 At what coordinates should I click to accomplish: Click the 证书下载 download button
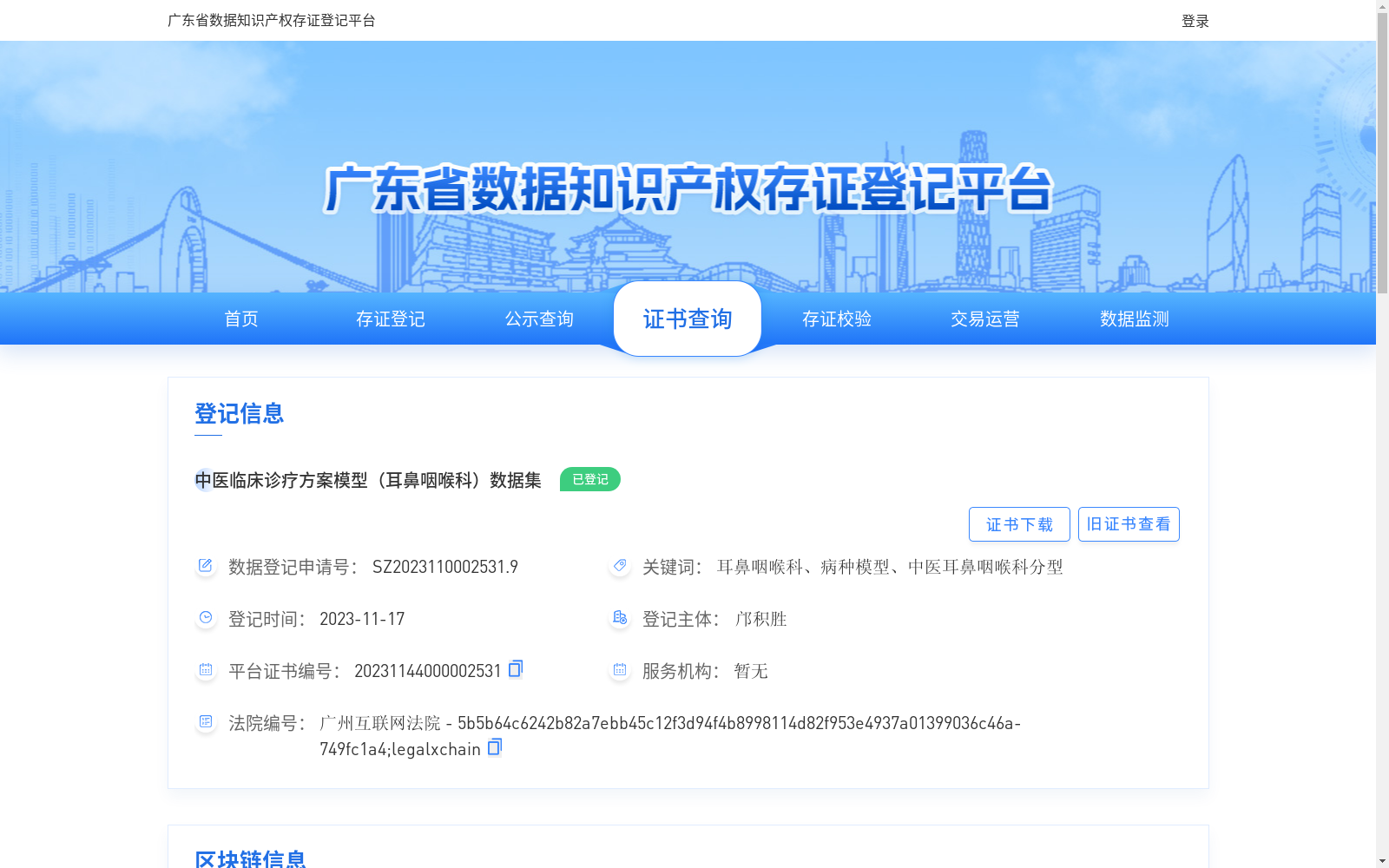pos(1018,523)
